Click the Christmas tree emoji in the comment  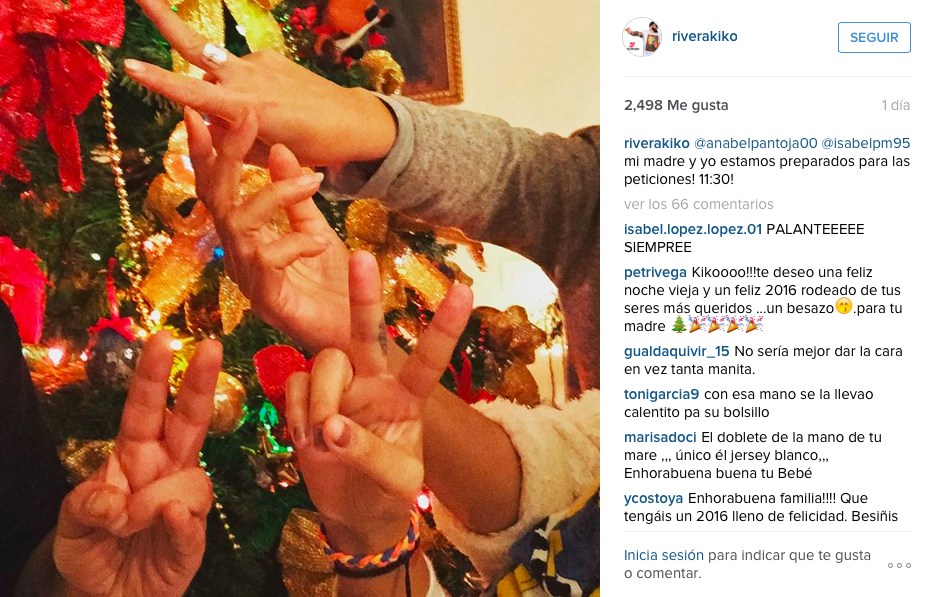pyautogui.click(x=679, y=325)
